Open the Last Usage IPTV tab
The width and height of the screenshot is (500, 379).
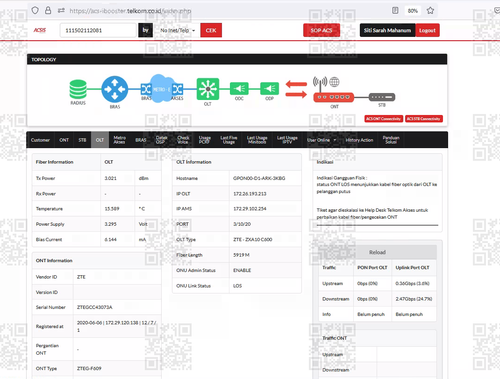point(287,140)
